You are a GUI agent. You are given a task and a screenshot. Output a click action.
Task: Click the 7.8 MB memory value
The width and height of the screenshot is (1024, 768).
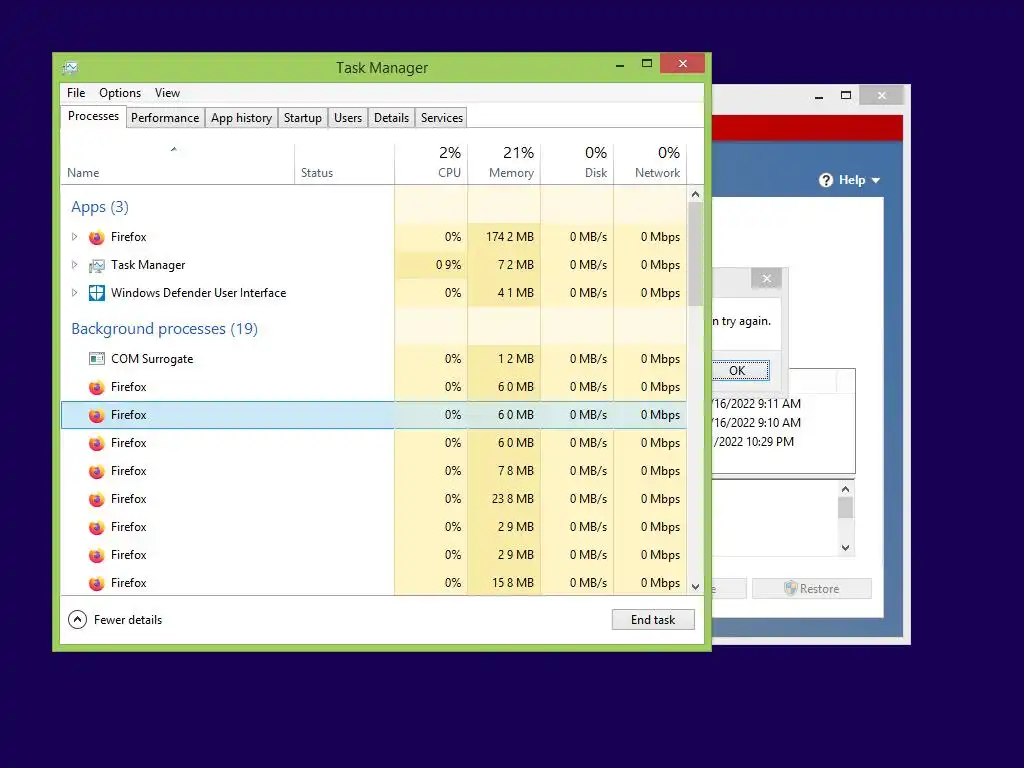[x=516, y=471]
